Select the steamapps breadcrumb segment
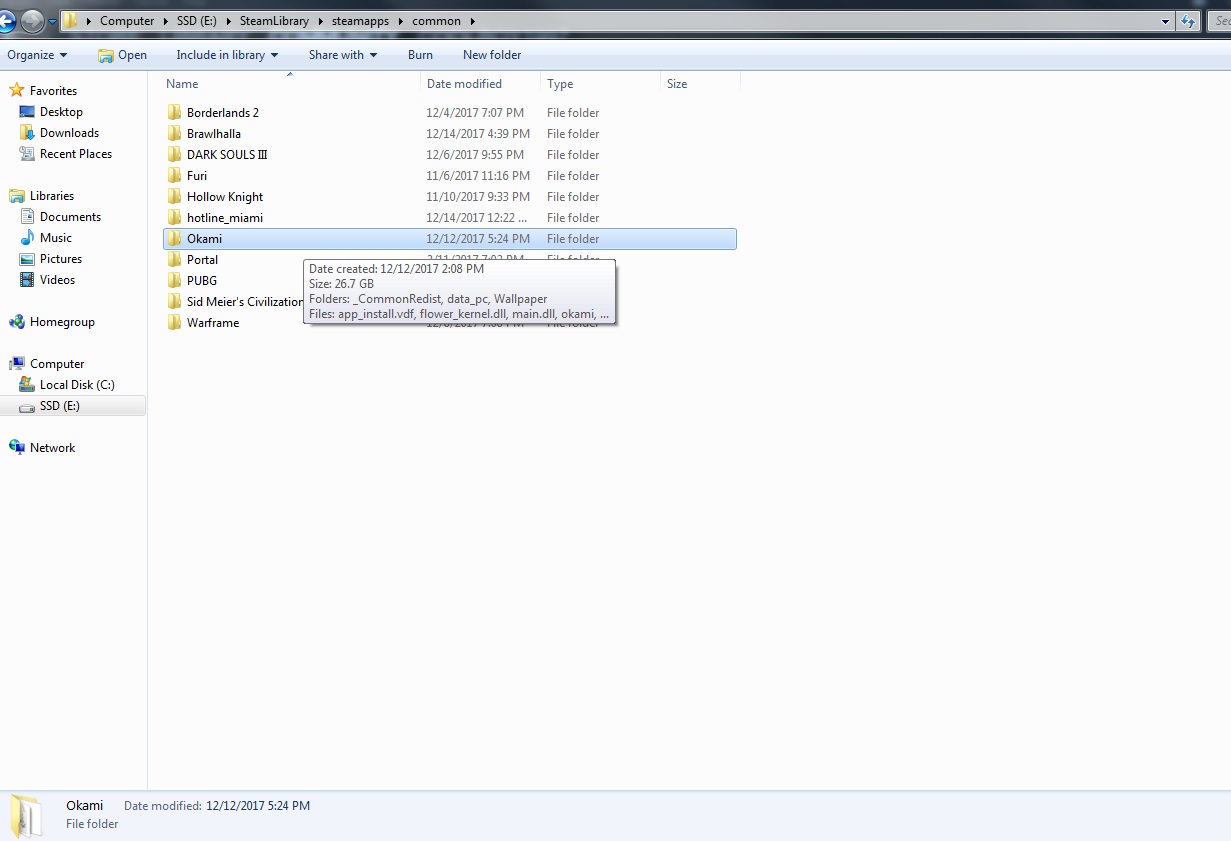This screenshot has width=1231, height=841. [360, 21]
